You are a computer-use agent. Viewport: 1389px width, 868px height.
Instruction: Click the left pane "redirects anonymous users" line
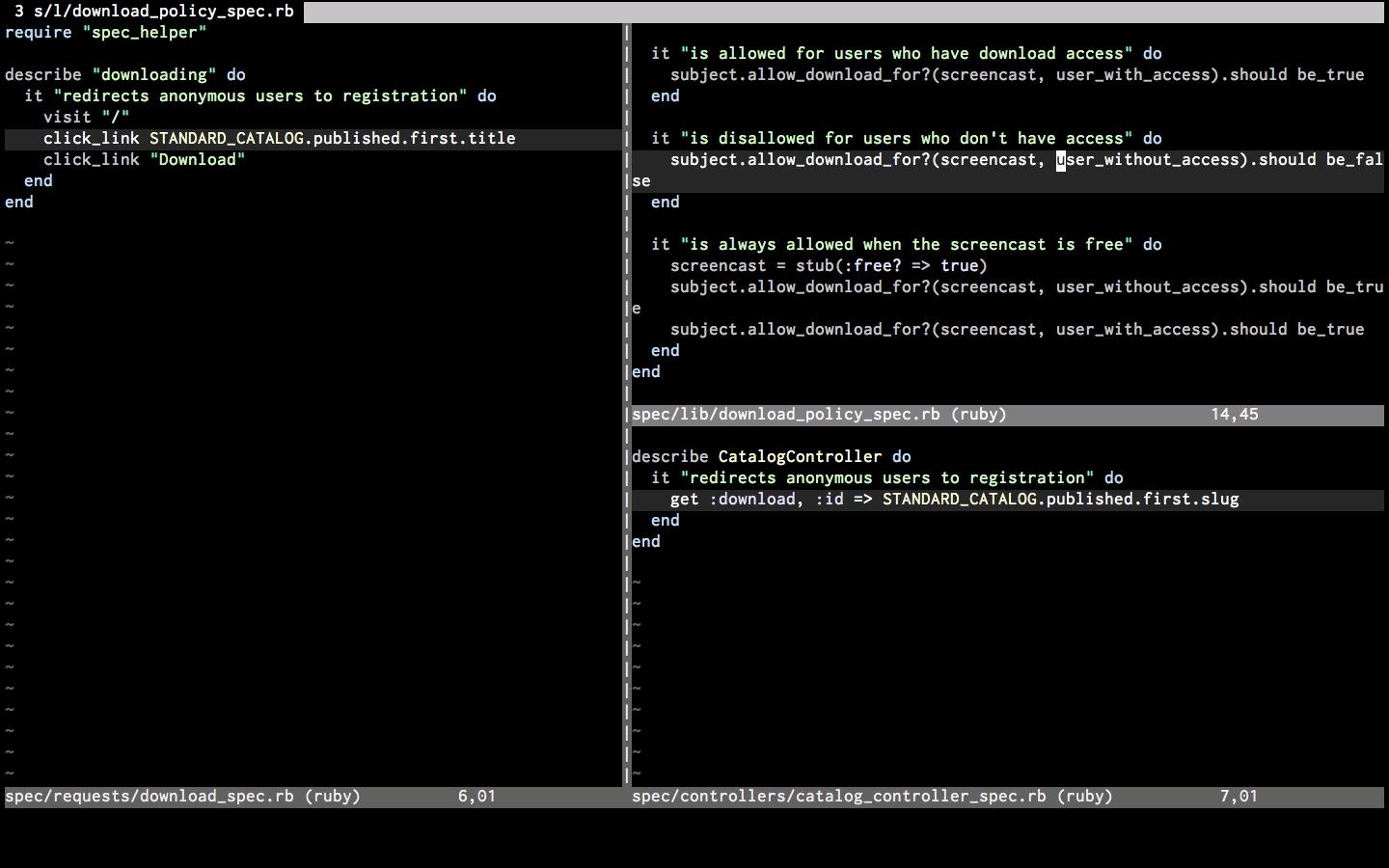(x=260, y=96)
